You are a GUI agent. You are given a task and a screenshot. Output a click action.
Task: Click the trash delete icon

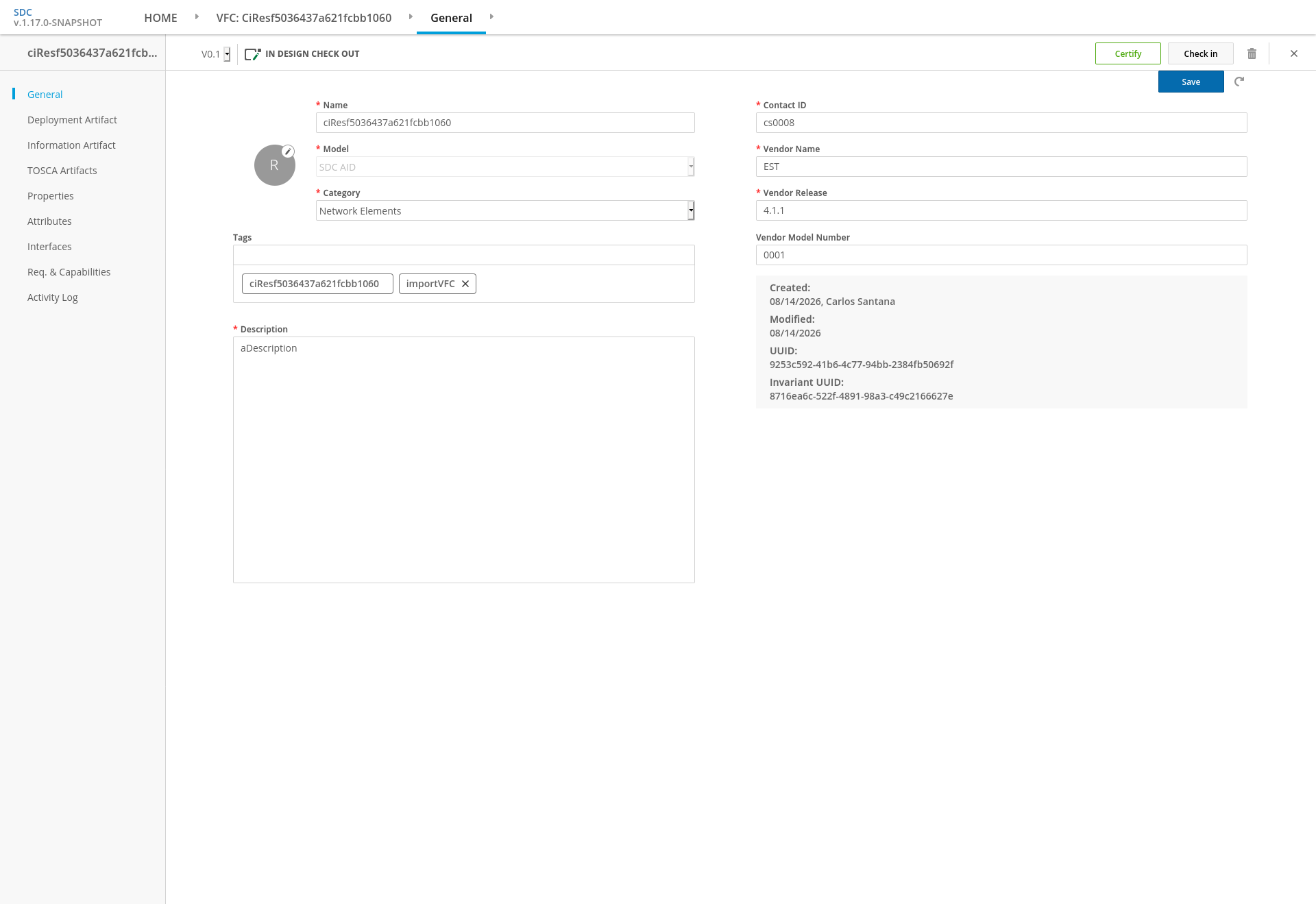(x=1252, y=53)
